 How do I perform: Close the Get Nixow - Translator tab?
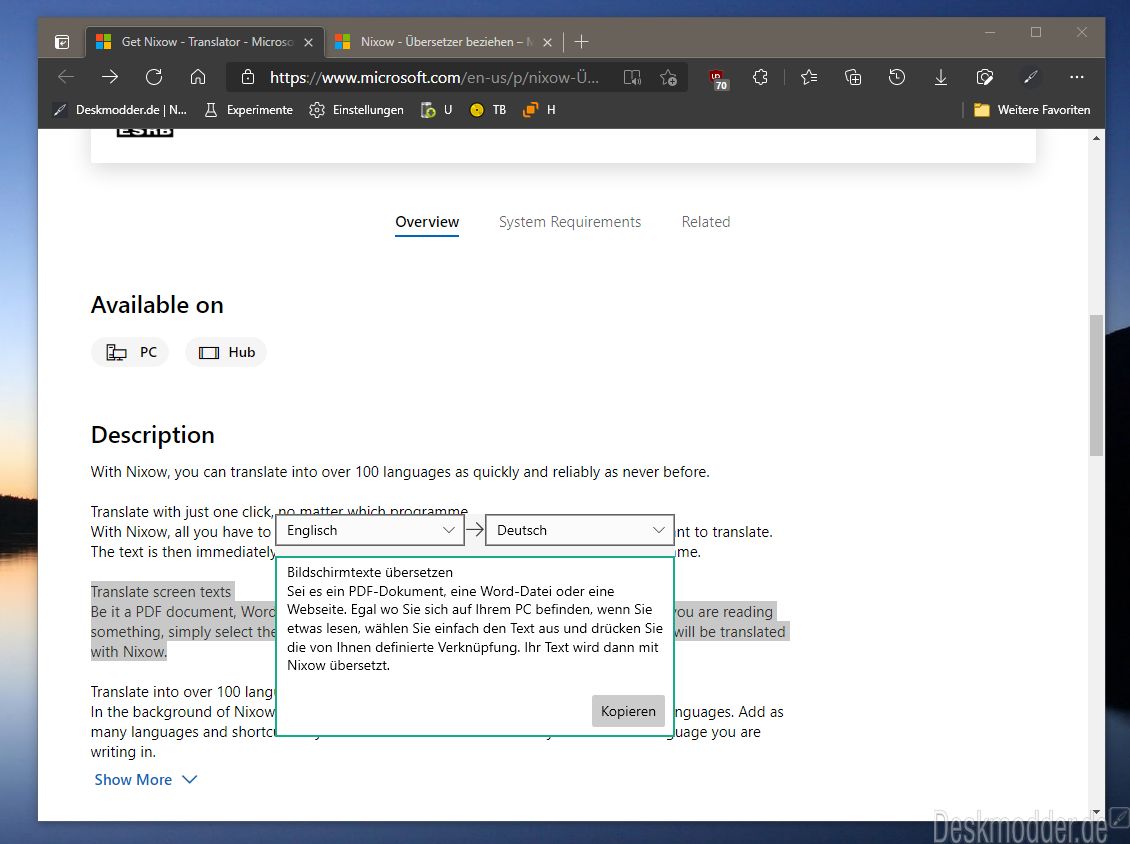pyautogui.click(x=308, y=43)
